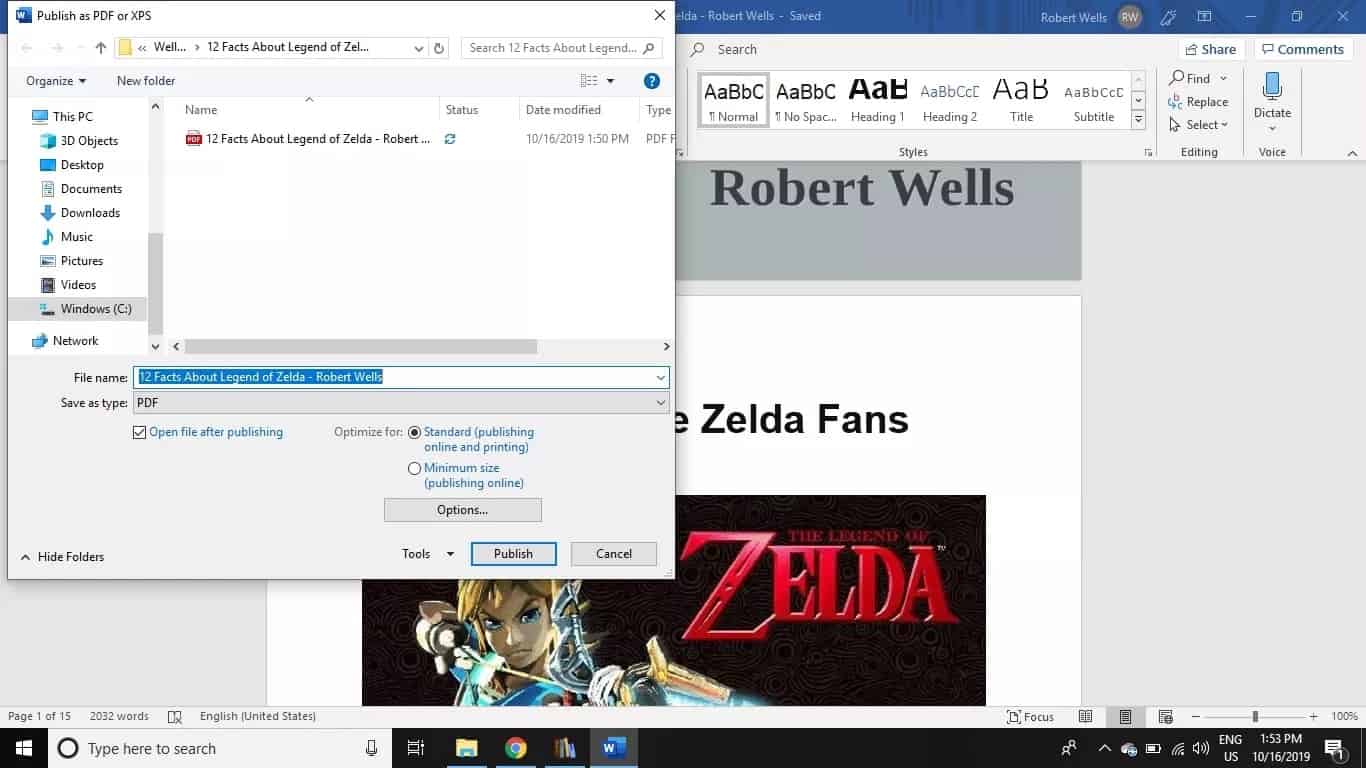Click New folder in dialog toolbar
The width and height of the screenshot is (1366, 768).
pyautogui.click(x=146, y=81)
